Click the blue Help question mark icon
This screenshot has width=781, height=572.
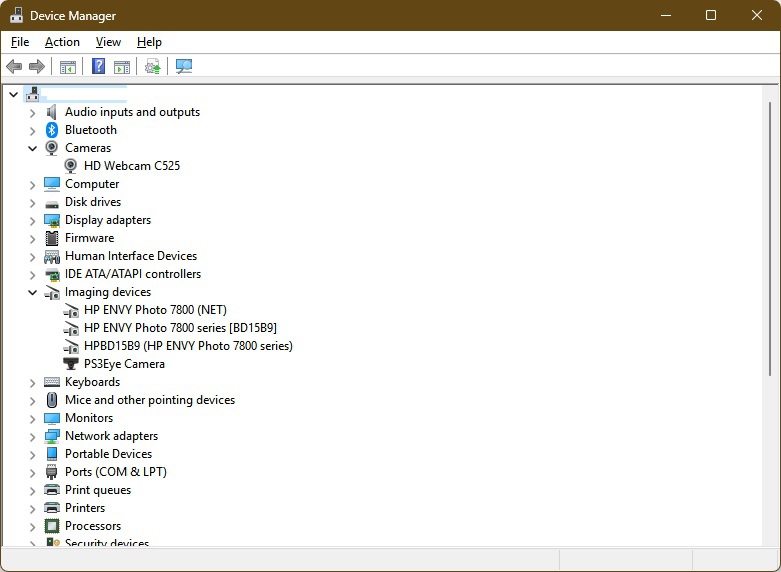pos(98,67)
